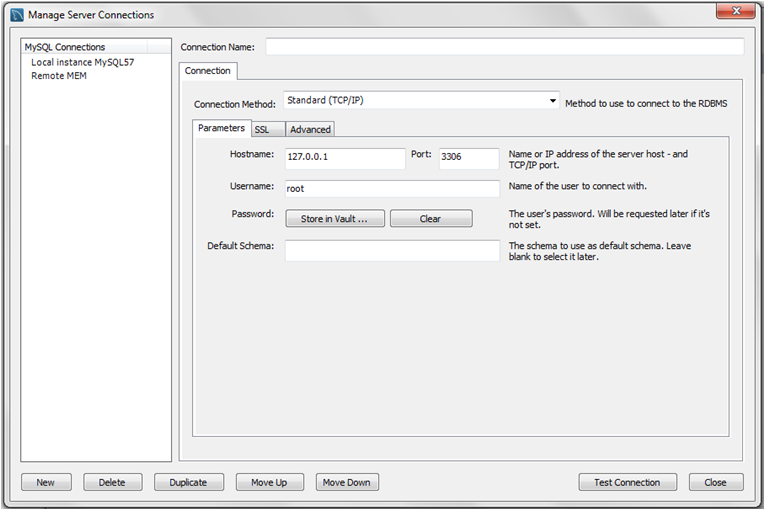Screen dimensions: 765x510
Task: Click the Hostname input field
Action: 344,158
